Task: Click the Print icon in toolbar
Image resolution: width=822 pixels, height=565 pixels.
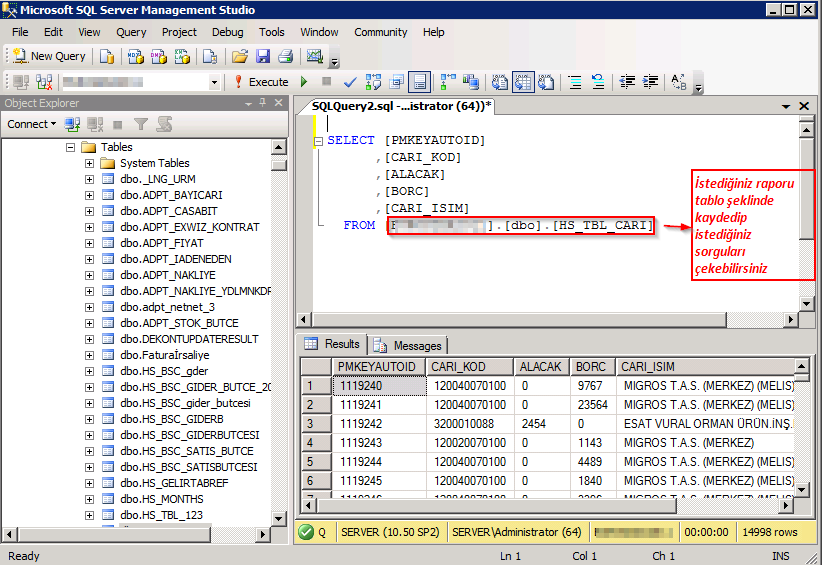Action: (x=286, y=56)
